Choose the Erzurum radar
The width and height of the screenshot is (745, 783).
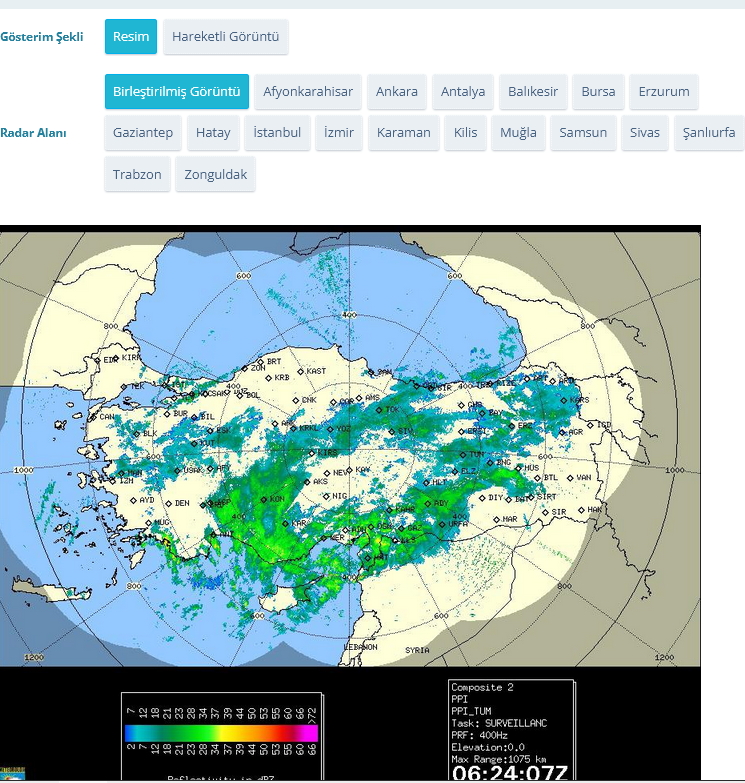[664, 91]
